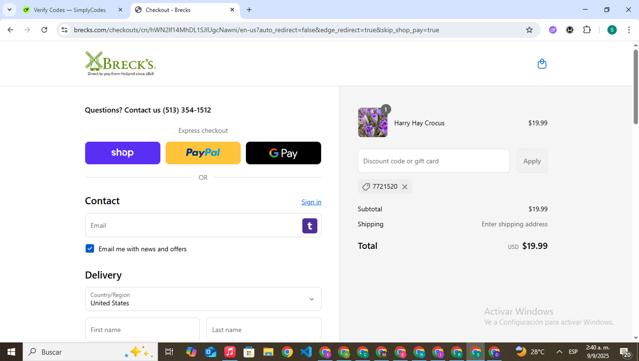Close the Verify Codes SimplyCodes tab

click(x=120, y=10)
